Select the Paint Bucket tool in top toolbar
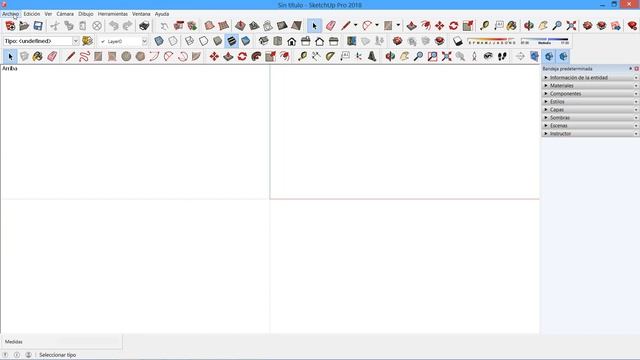The image size is (640, 360). pyautogui.click(x=512, y=26)
